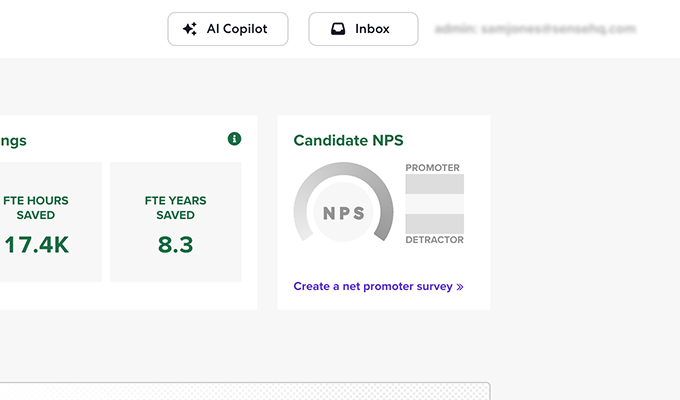The height and width of the screenshot is (400, 680).
Task: Click the inbox tray icon
Action: (338, 29)
